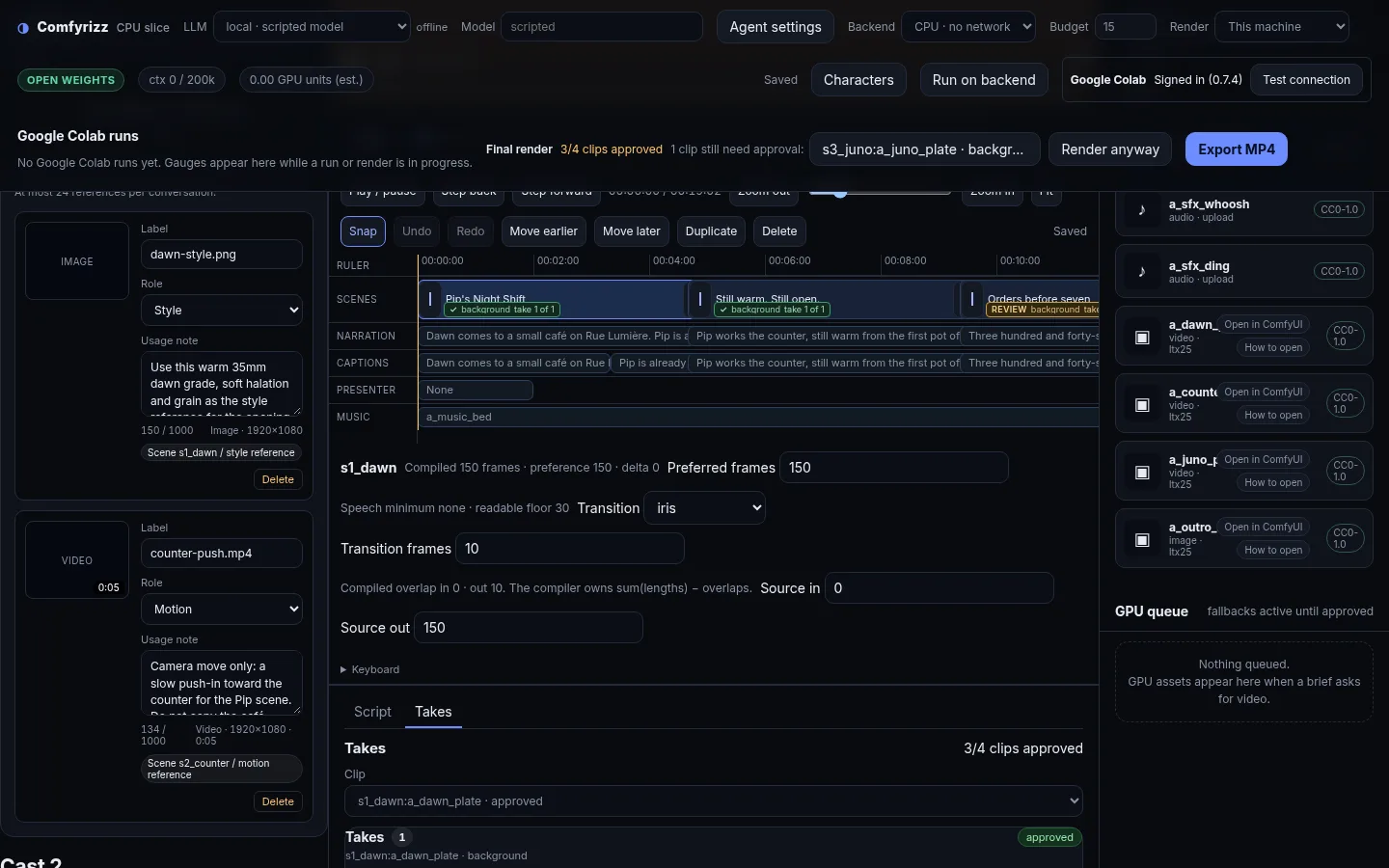The width and height of the screenshot is (1389, 868).
Task: Click the Transition frames input field
Action: coord(570,549)
